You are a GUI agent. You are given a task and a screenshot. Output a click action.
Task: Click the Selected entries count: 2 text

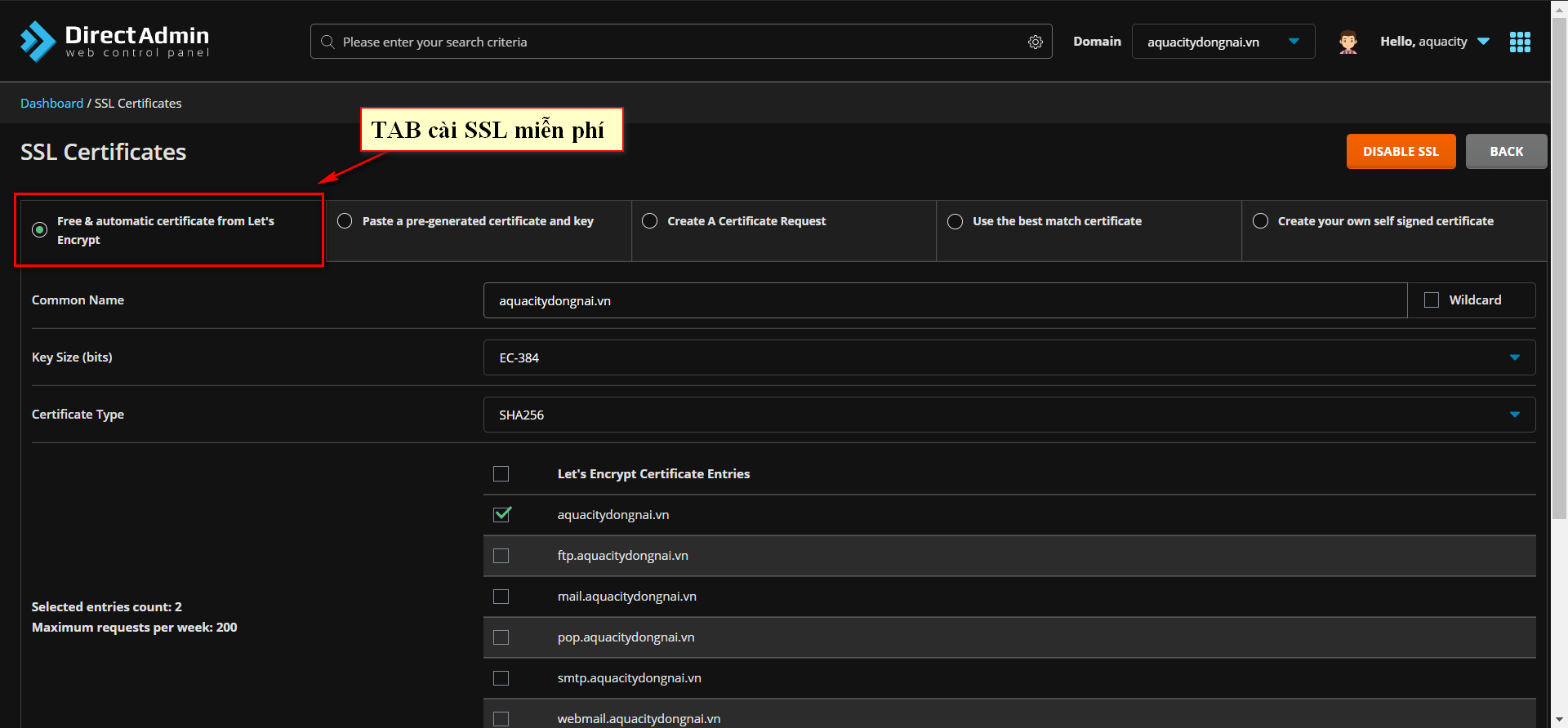coord(107,607)
